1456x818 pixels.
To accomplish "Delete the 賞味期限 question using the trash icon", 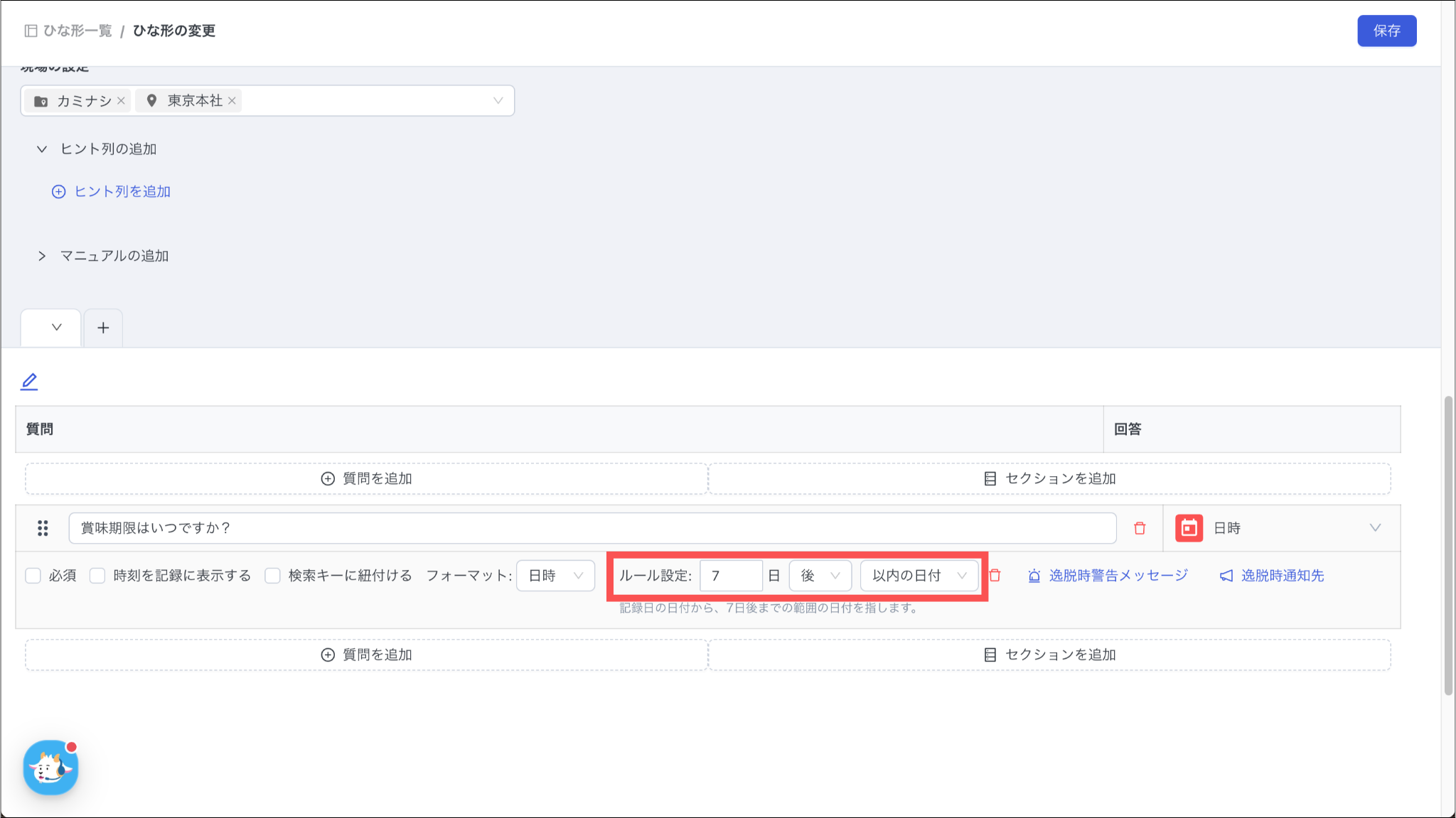I will [x=1140, y=528].
